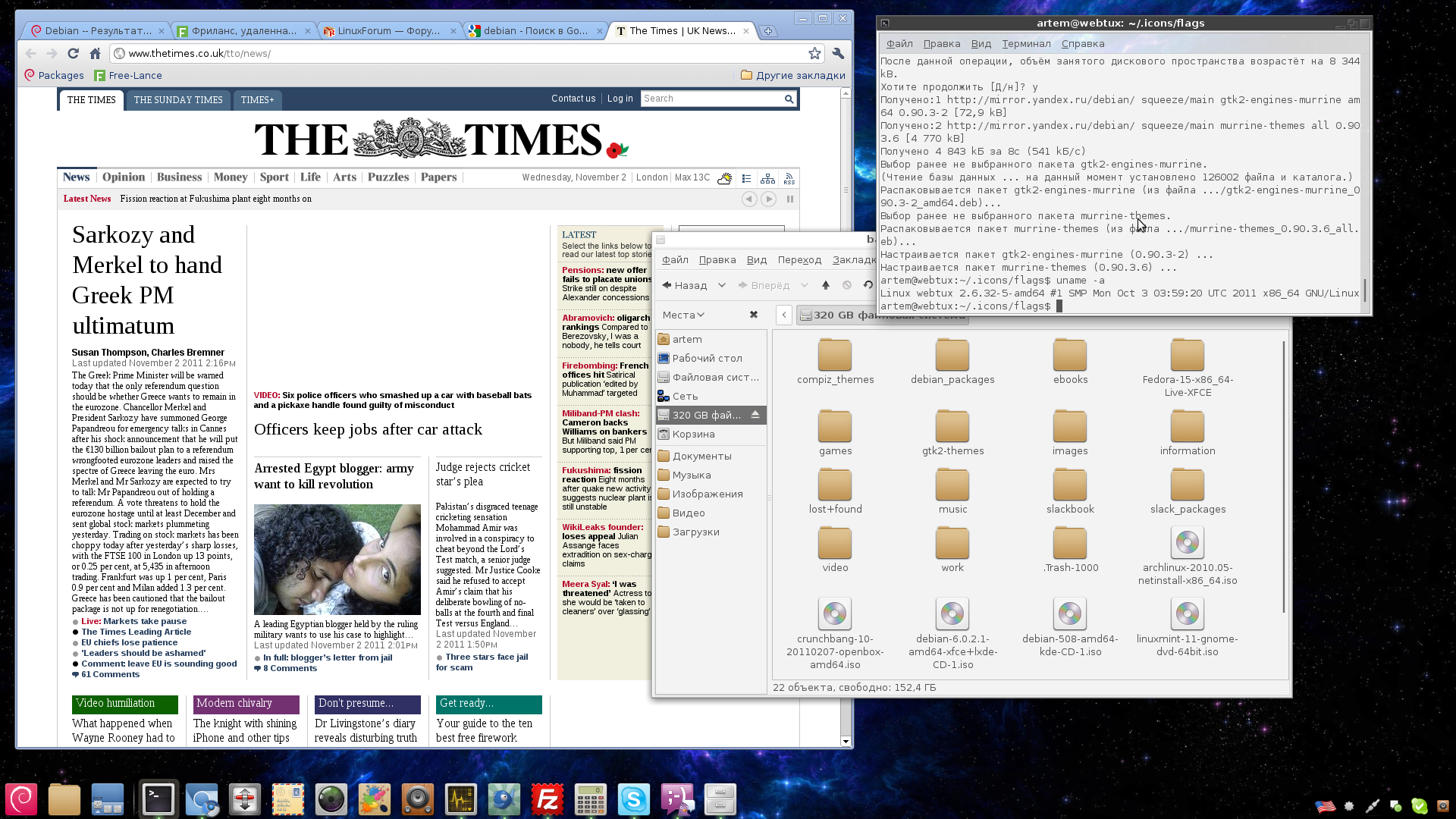Open the Business section on Times
Image resolution: width=1456 pixels, height=819 pixels.
click(x=179, y=177)
